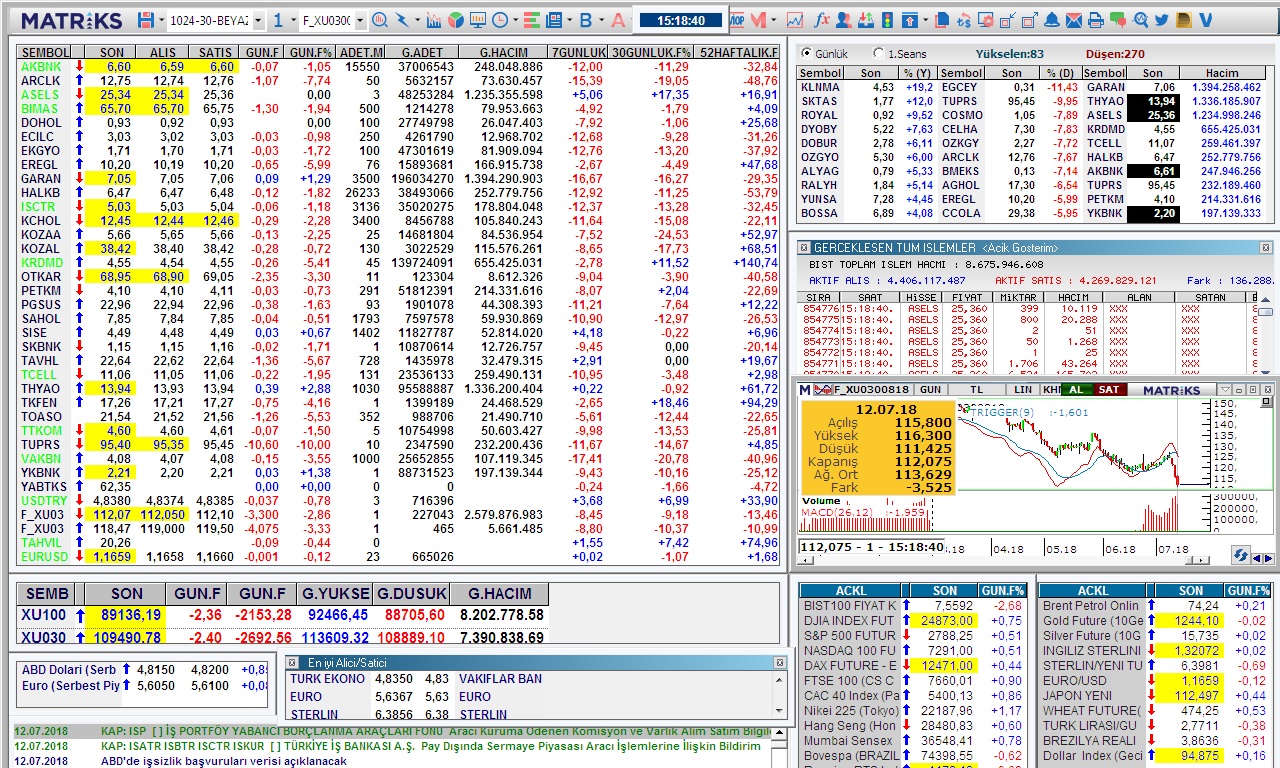The width and height of the screenshot is (1280, 768).
Task: Click the chart refresh arrows button
Action: (1241, 555)
